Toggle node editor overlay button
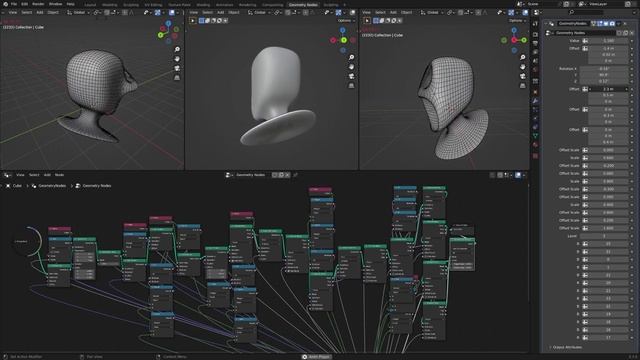 (518, 175)
